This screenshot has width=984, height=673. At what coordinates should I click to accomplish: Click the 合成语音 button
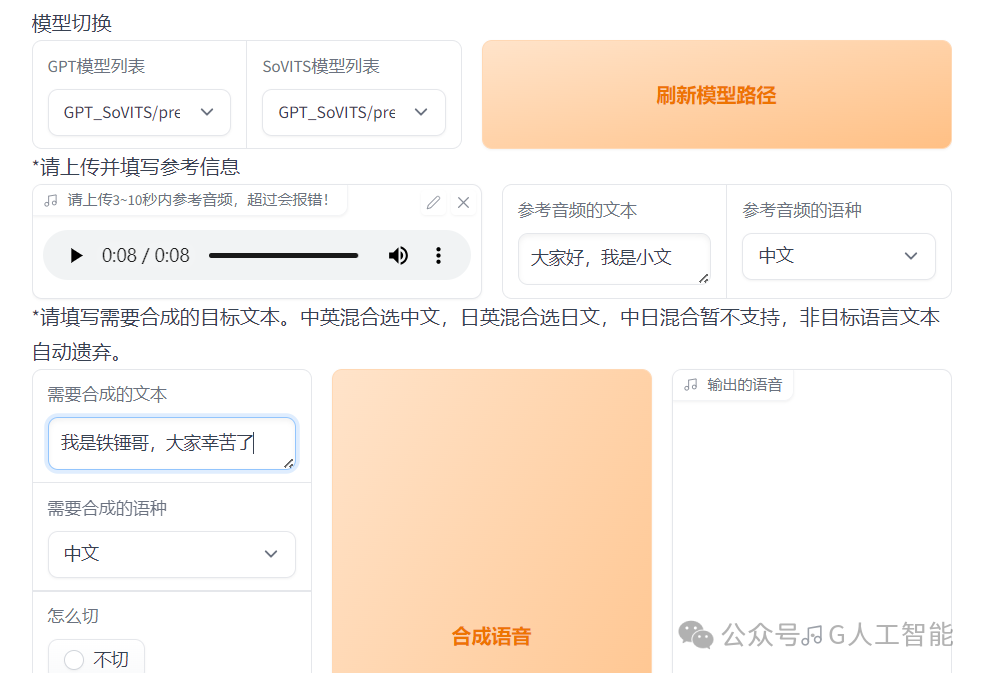[492, 522]
